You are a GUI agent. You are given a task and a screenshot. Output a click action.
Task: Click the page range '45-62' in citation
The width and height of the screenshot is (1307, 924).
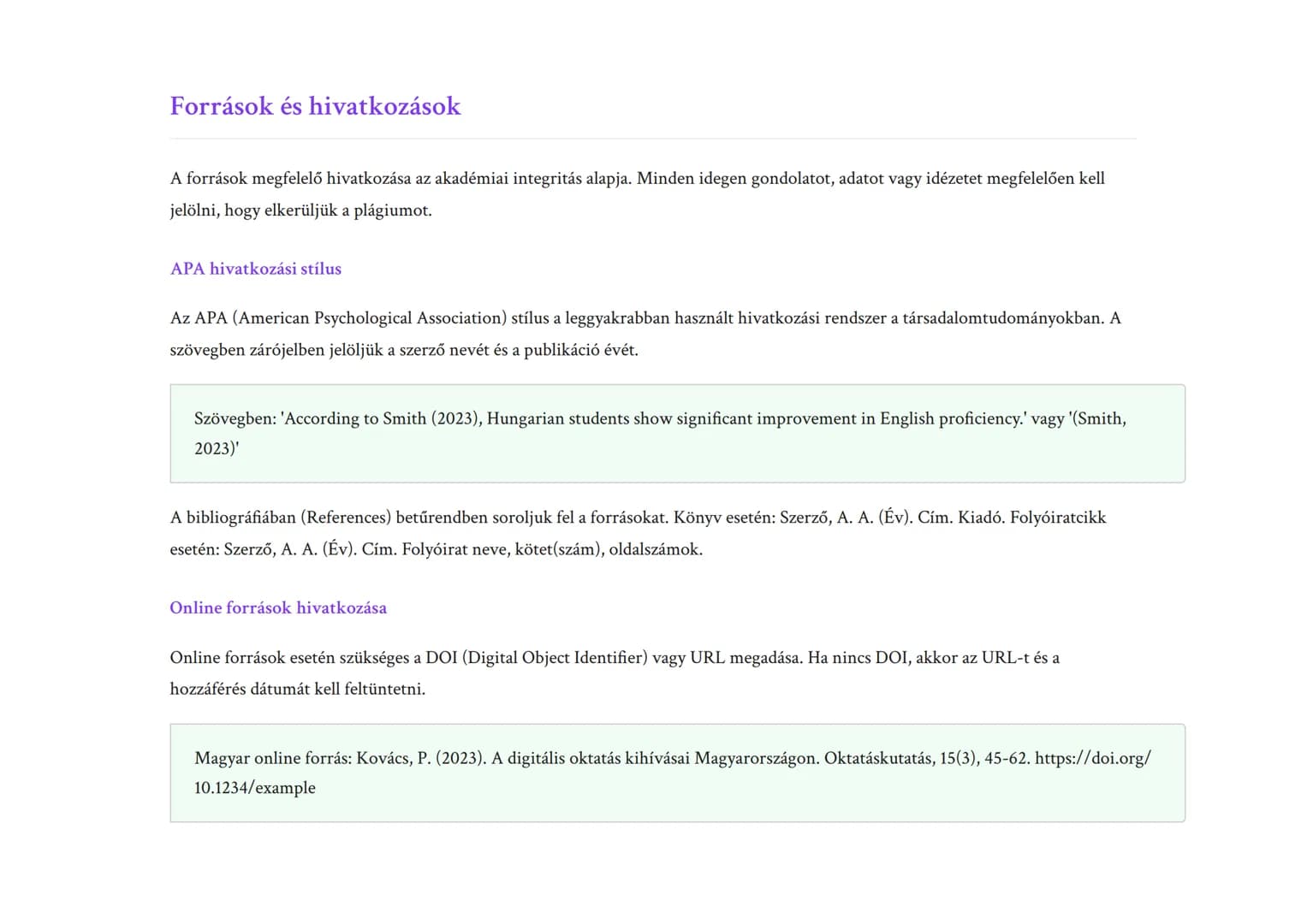click(x=1006, y=758)
